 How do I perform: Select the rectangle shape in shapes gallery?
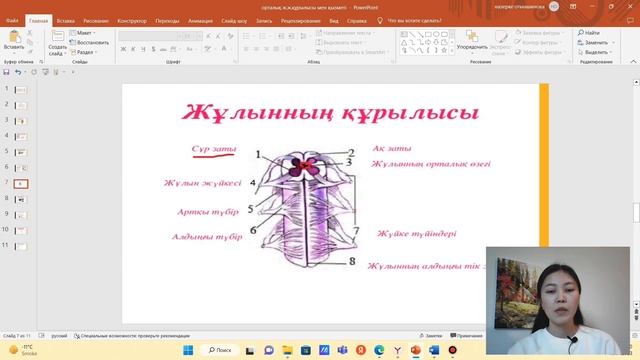(x=428, y=34)
